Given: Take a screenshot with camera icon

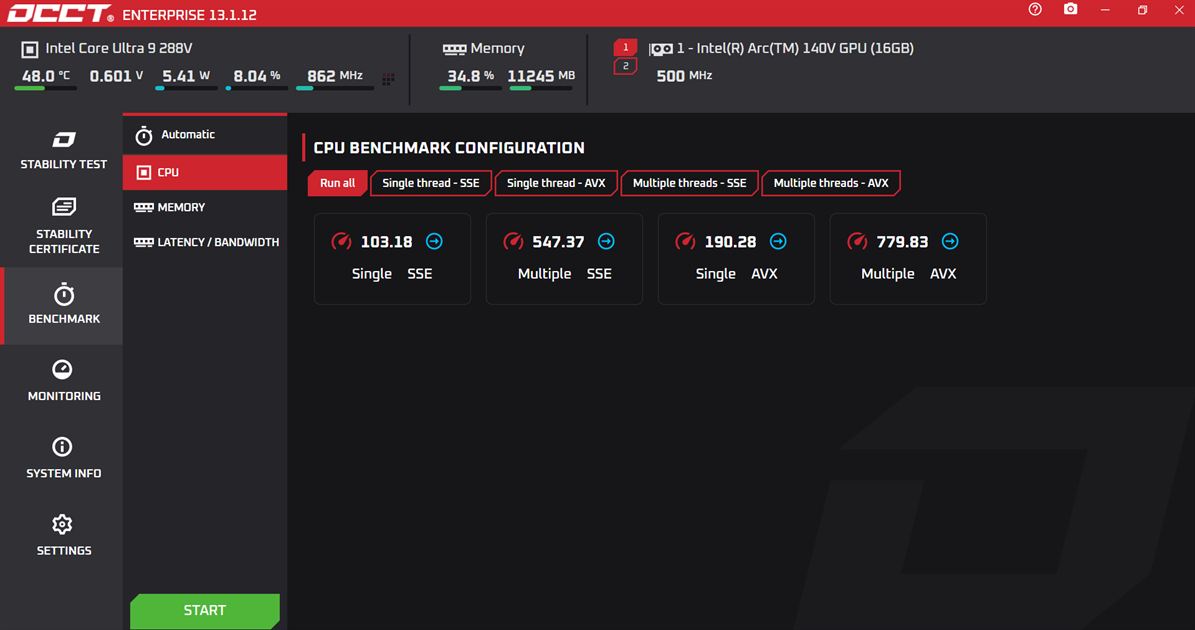Looking at the screenshot, I should pyautogui.click(x=1071, y=9).
